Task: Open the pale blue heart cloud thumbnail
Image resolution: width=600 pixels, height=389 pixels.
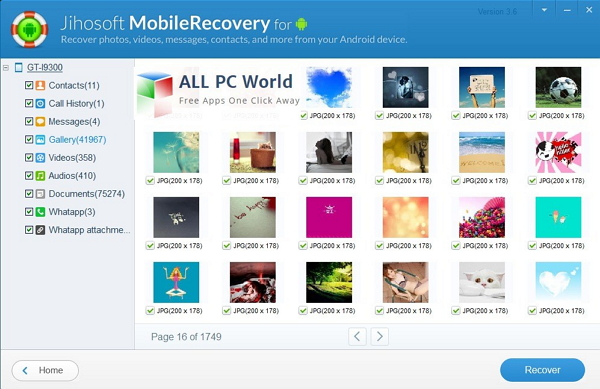Action: (558, 282)
